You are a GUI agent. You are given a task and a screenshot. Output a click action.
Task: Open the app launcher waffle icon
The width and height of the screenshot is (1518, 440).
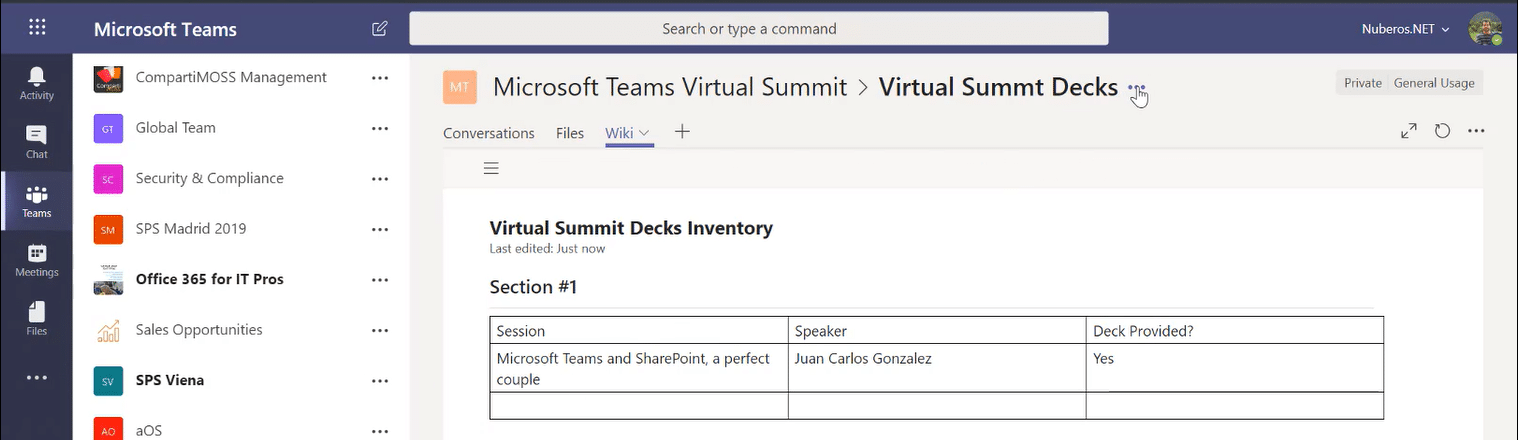point(37,27)
